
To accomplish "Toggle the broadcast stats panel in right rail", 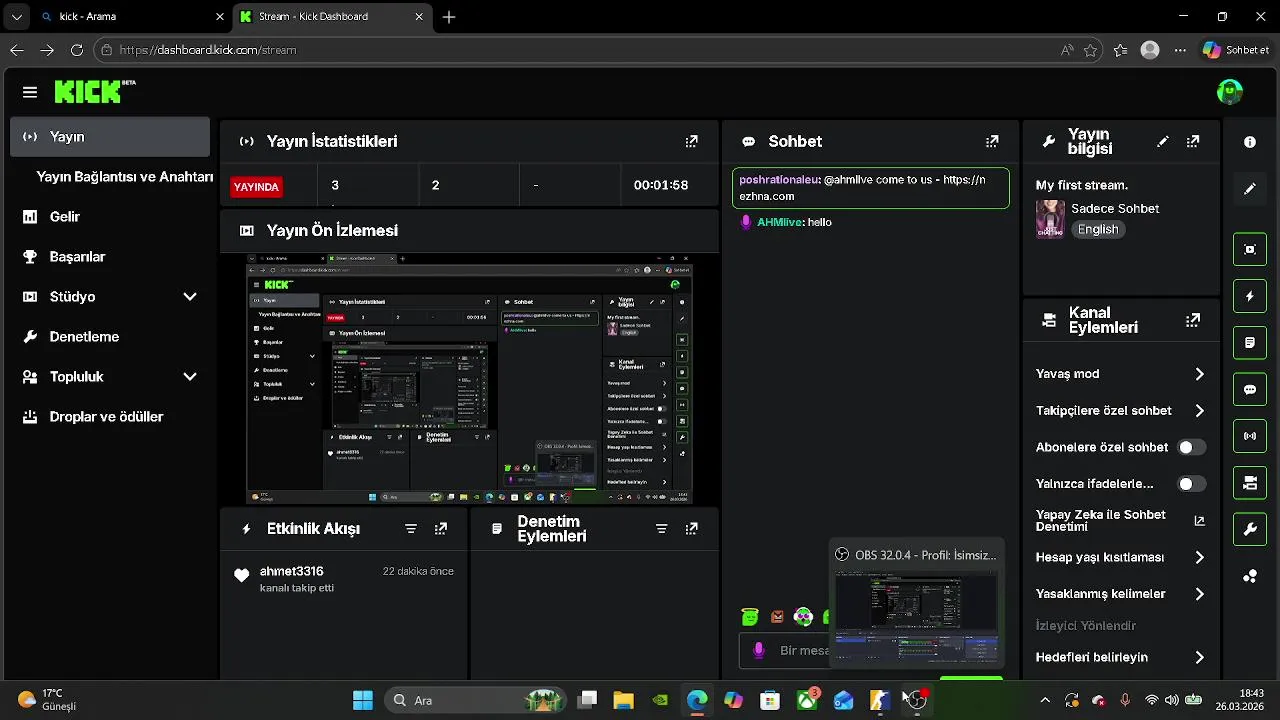I will (1250, 436).
